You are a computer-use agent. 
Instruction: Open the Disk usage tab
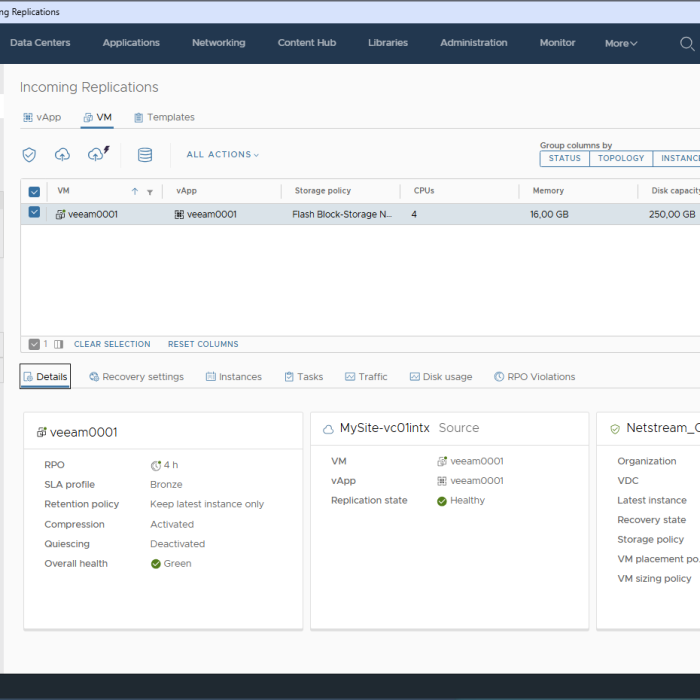(x=441, y=377)
